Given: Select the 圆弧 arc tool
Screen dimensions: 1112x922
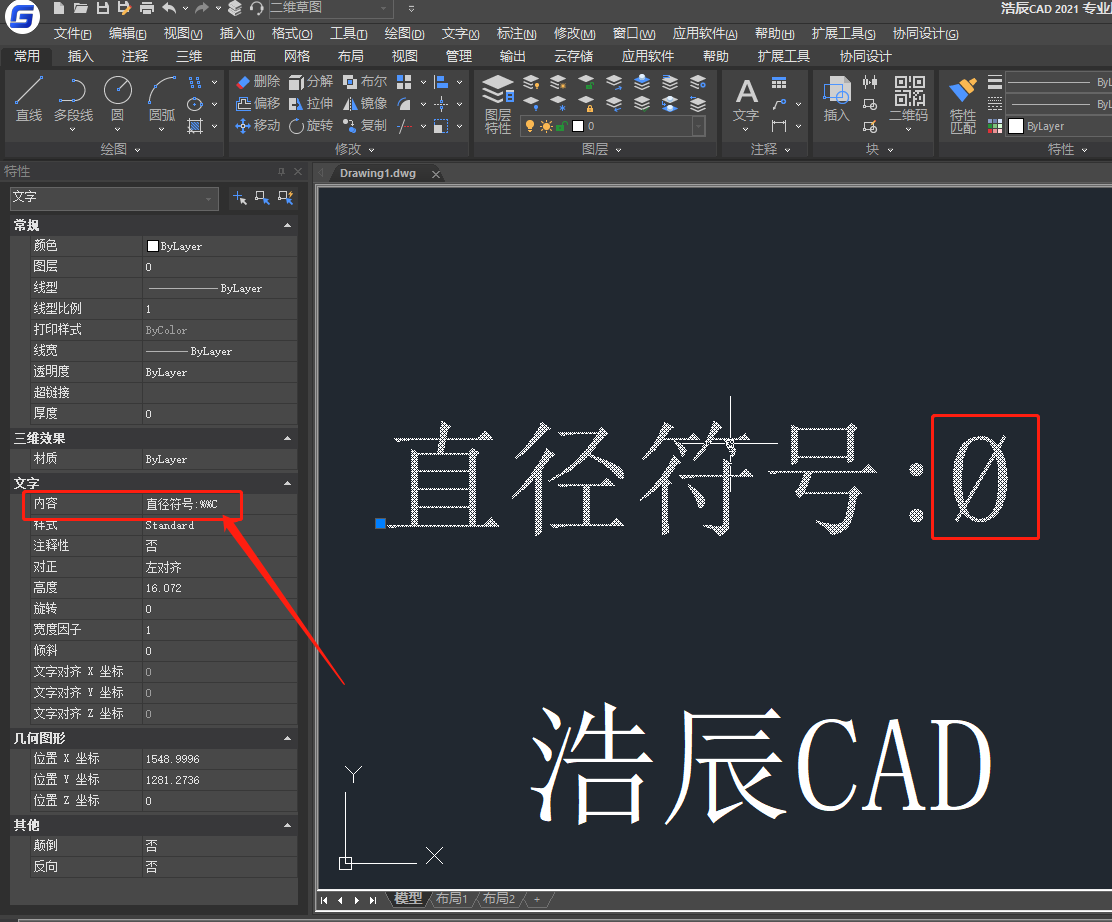Looking at the screenshot, I should tap(162, 99).
